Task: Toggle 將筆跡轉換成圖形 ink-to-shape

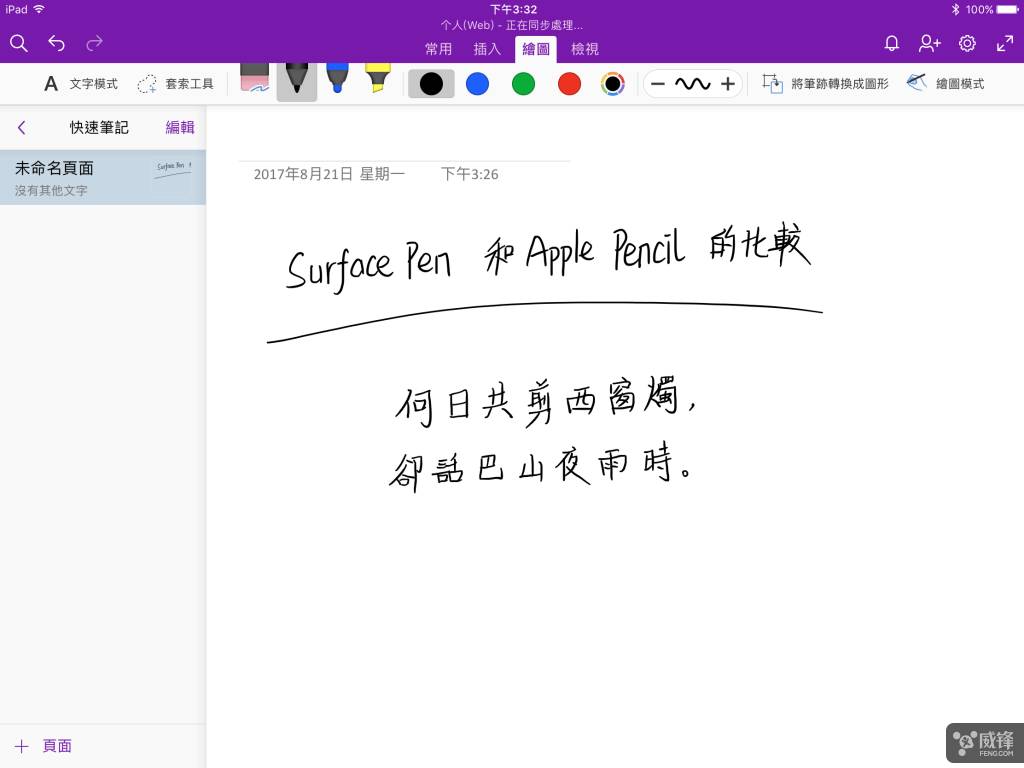Action: tap(826, 84)
